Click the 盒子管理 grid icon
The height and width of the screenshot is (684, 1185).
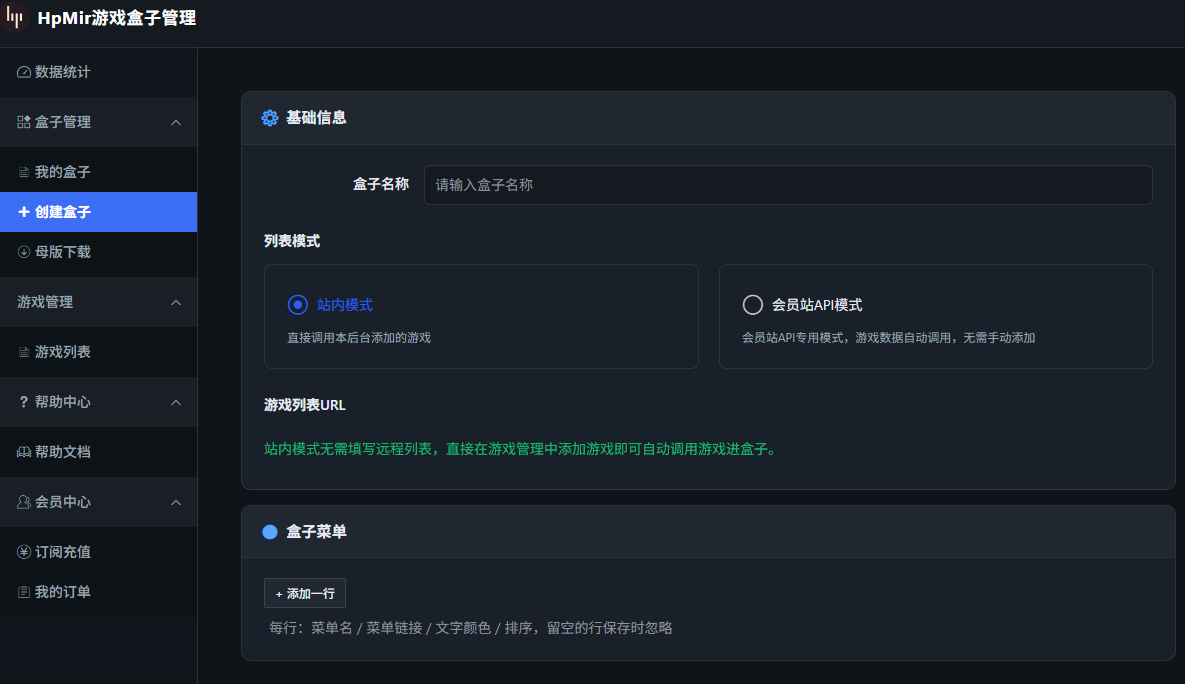pos(23,122)
